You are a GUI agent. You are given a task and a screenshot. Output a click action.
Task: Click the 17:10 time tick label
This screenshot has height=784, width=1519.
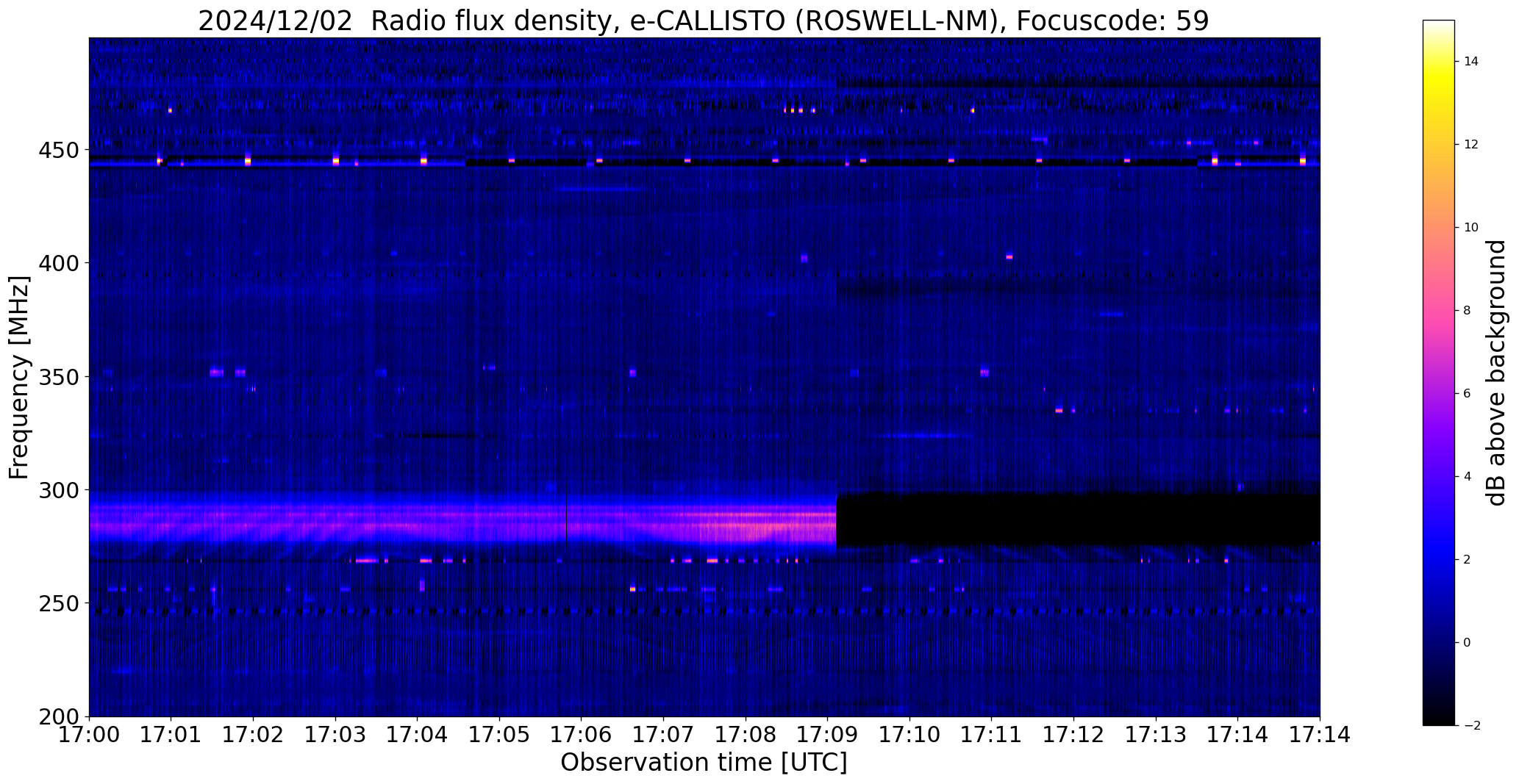(910, 735)
